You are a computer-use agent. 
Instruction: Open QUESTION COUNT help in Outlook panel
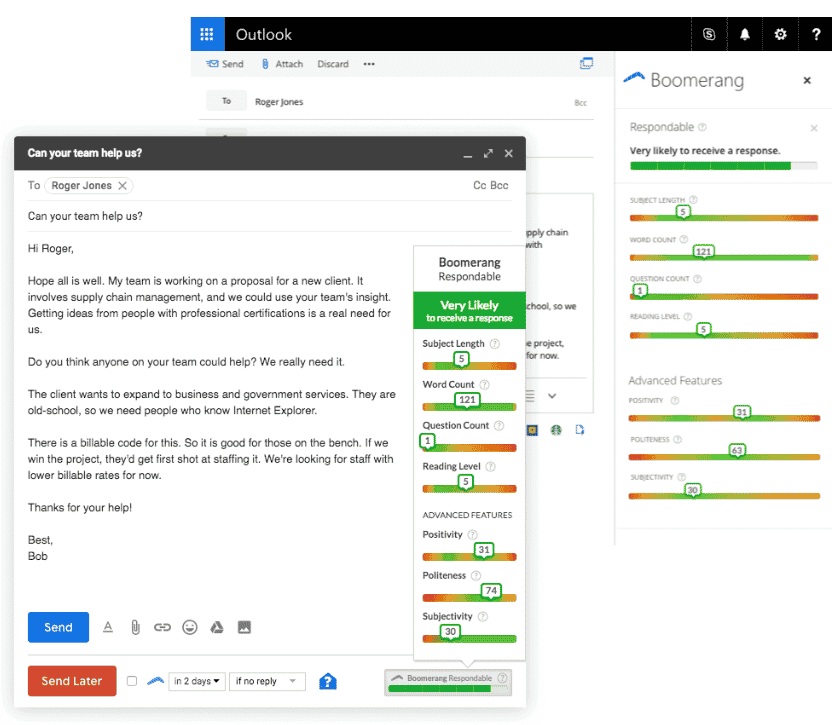697,279
